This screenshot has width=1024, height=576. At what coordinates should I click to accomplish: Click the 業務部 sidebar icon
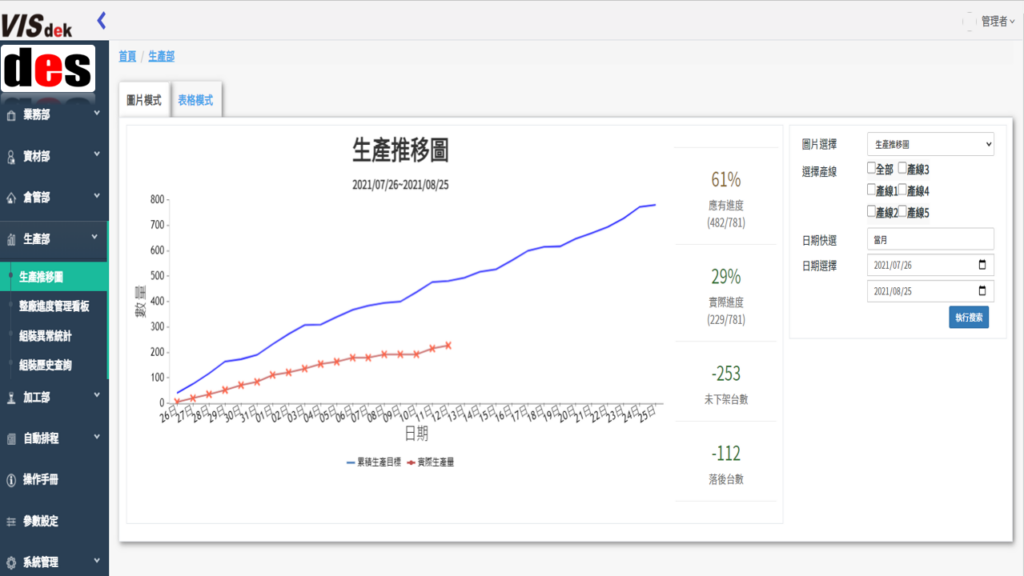coord(11,115)
